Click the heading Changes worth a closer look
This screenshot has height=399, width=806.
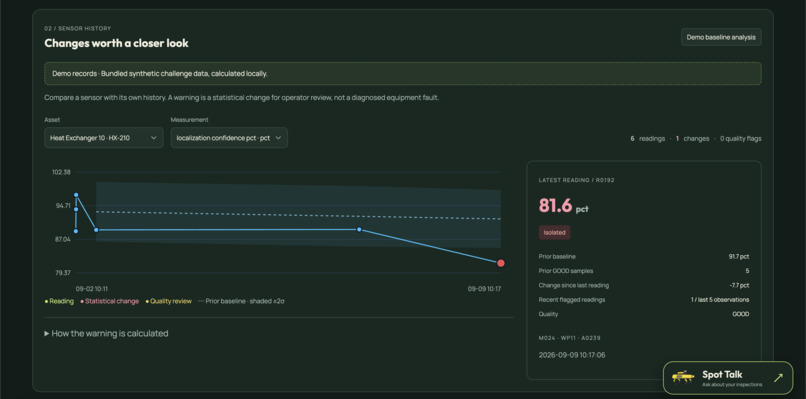click(x=116, y=43)
